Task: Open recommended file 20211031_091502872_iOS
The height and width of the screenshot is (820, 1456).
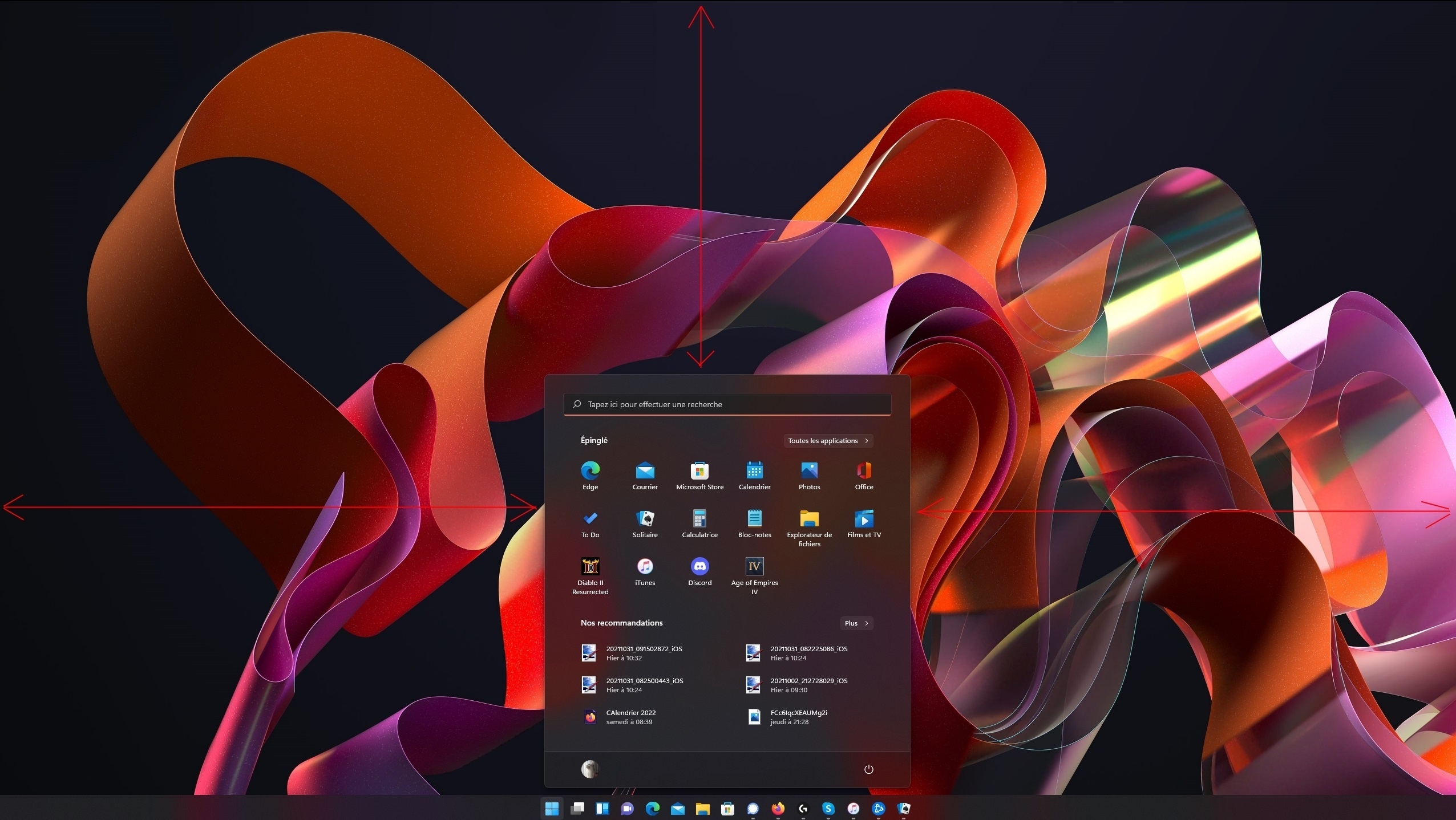Action: [644, 653]
